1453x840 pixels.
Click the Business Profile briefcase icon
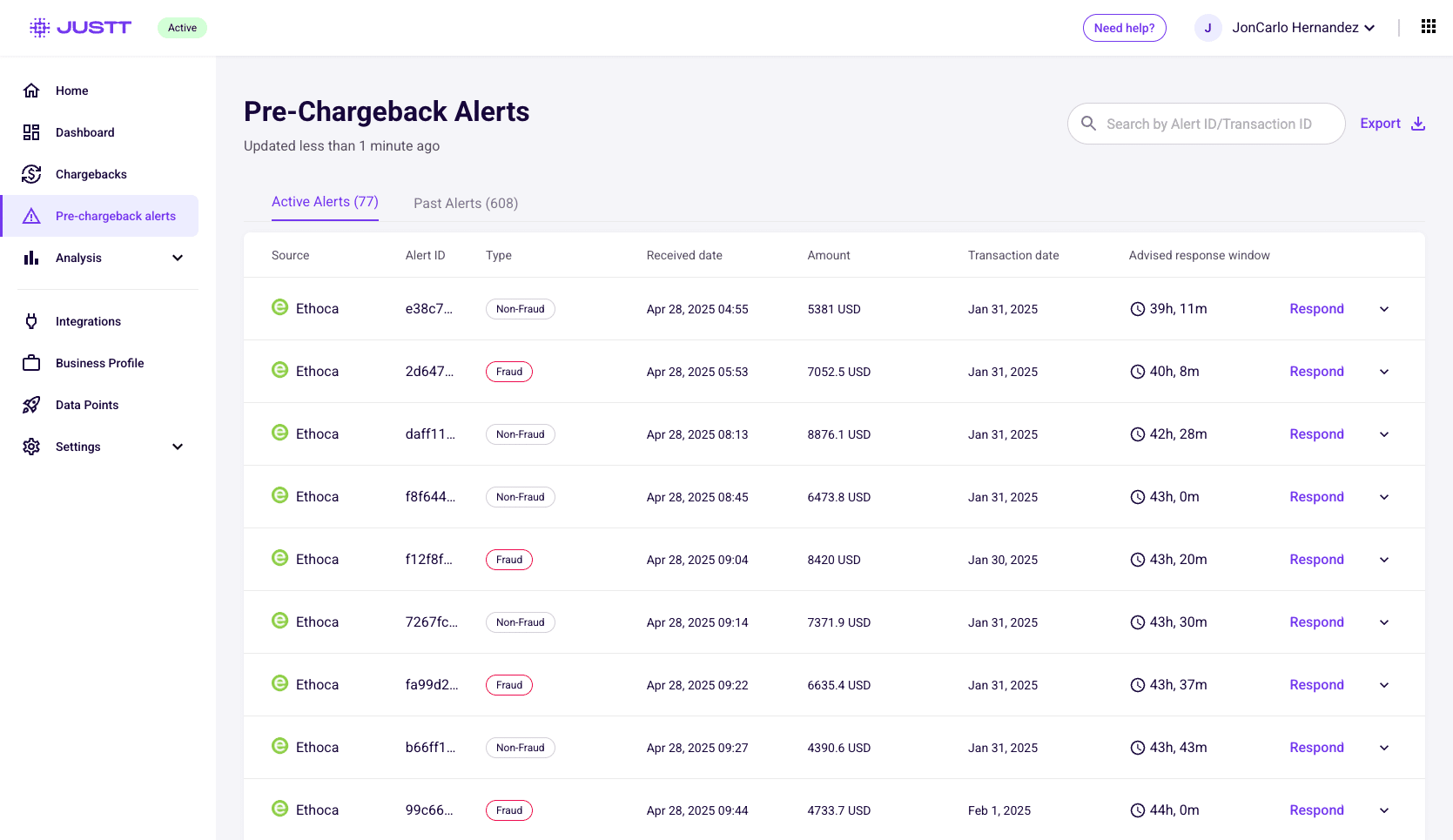(x=31, y=363)
